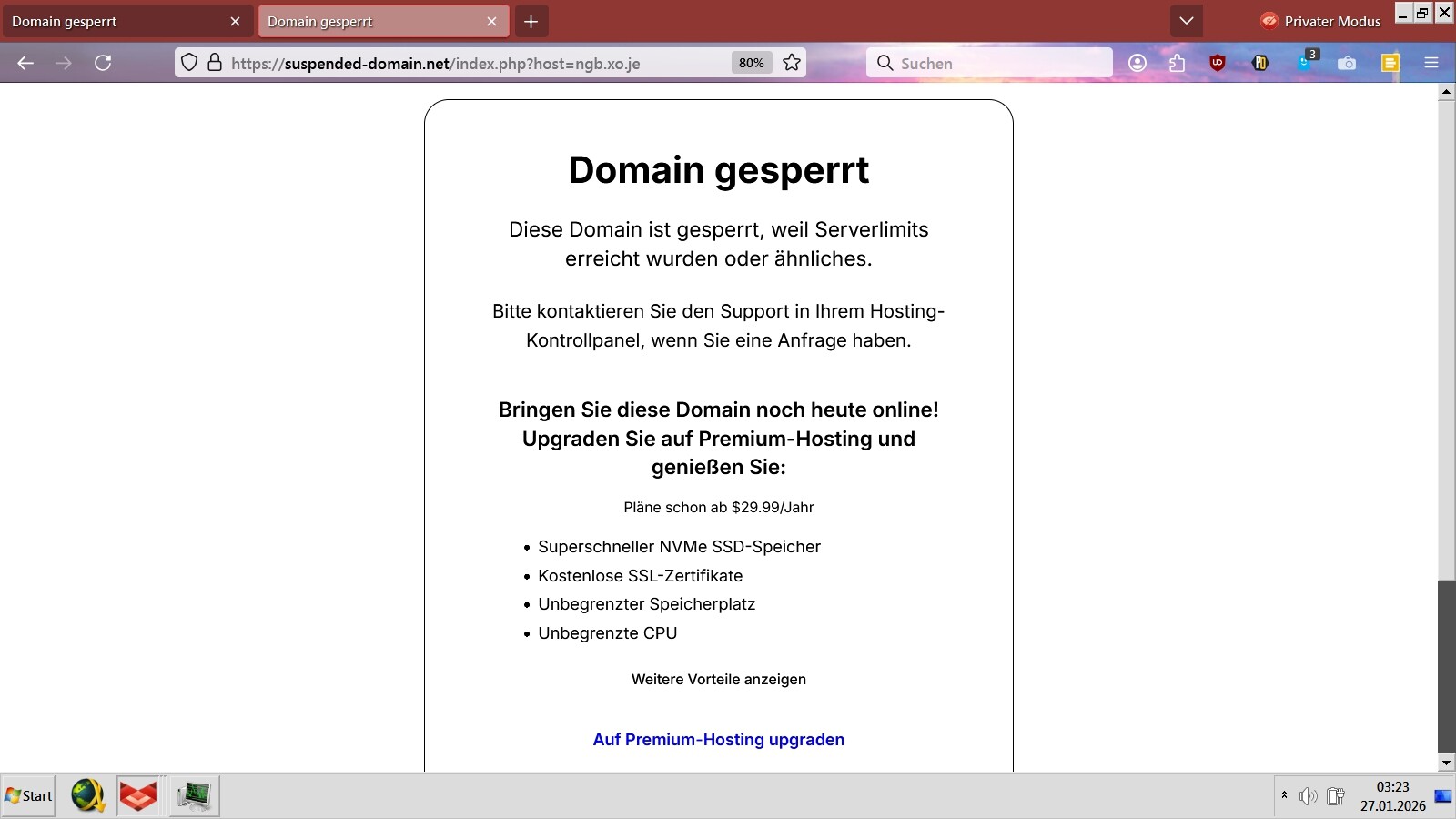
Task: Open the Firefox hamburger application menu
Action: pos(1431,63)
